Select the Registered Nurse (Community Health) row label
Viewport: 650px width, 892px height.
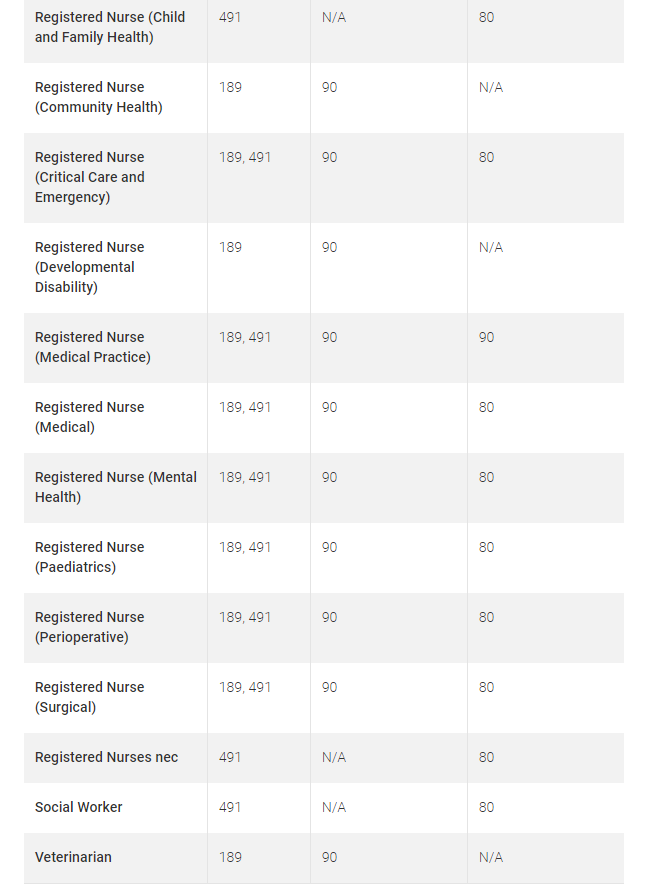coord(99,97)
